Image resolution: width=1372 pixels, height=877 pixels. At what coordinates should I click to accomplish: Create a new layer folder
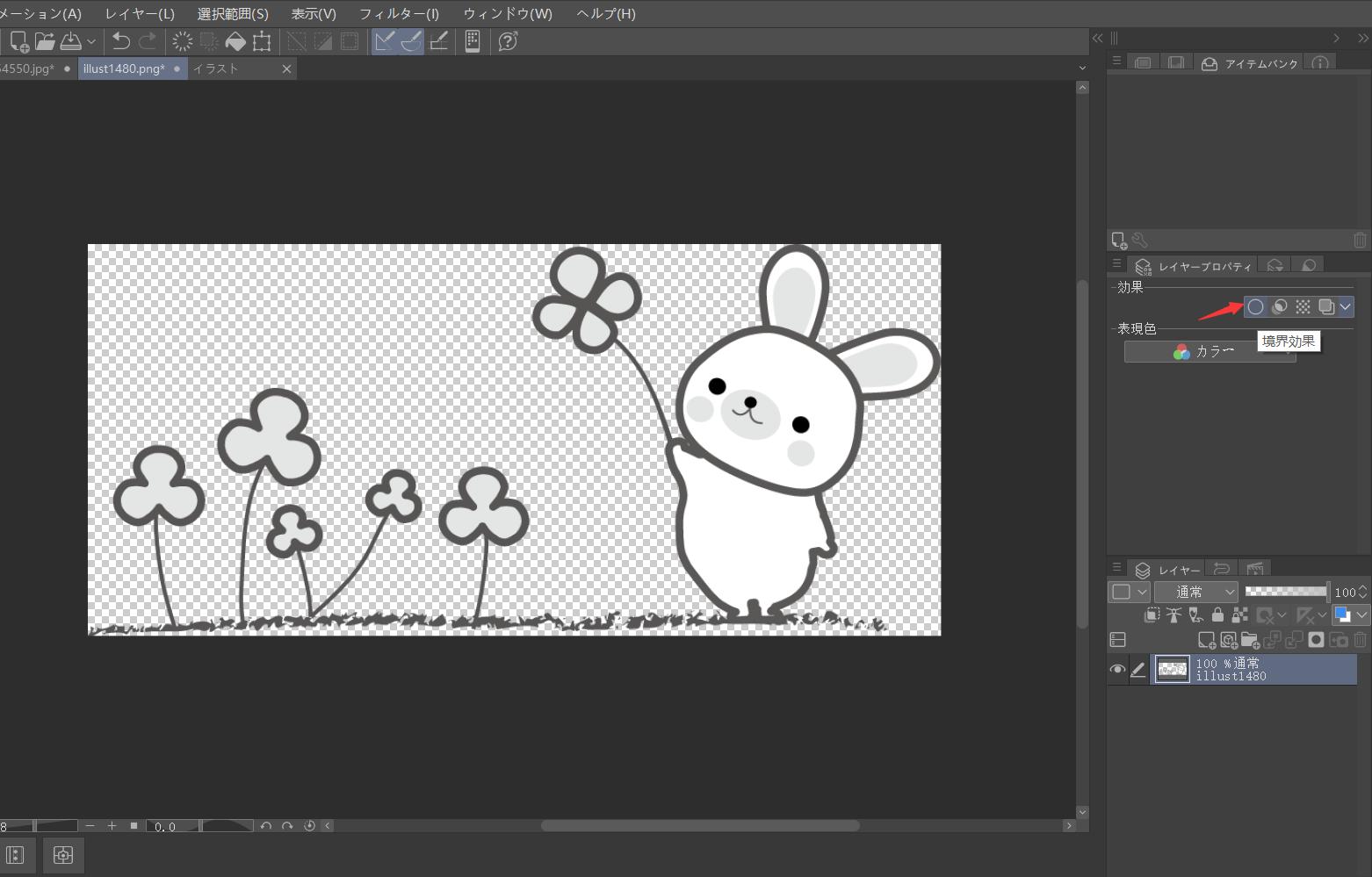tap(1251, 640)
